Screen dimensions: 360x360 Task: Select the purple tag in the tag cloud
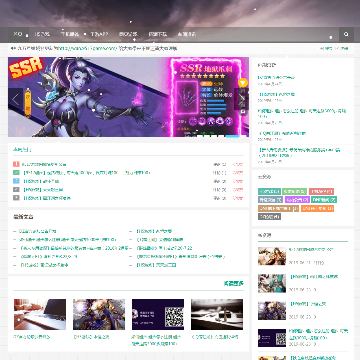(297, 200)
